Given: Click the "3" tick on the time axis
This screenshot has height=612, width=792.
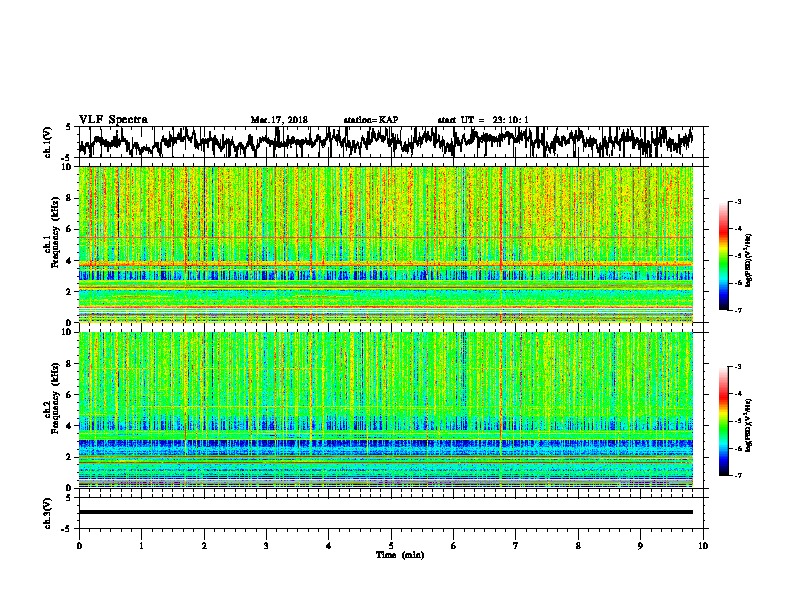Looking at the screenshot, I should (266, 546).
